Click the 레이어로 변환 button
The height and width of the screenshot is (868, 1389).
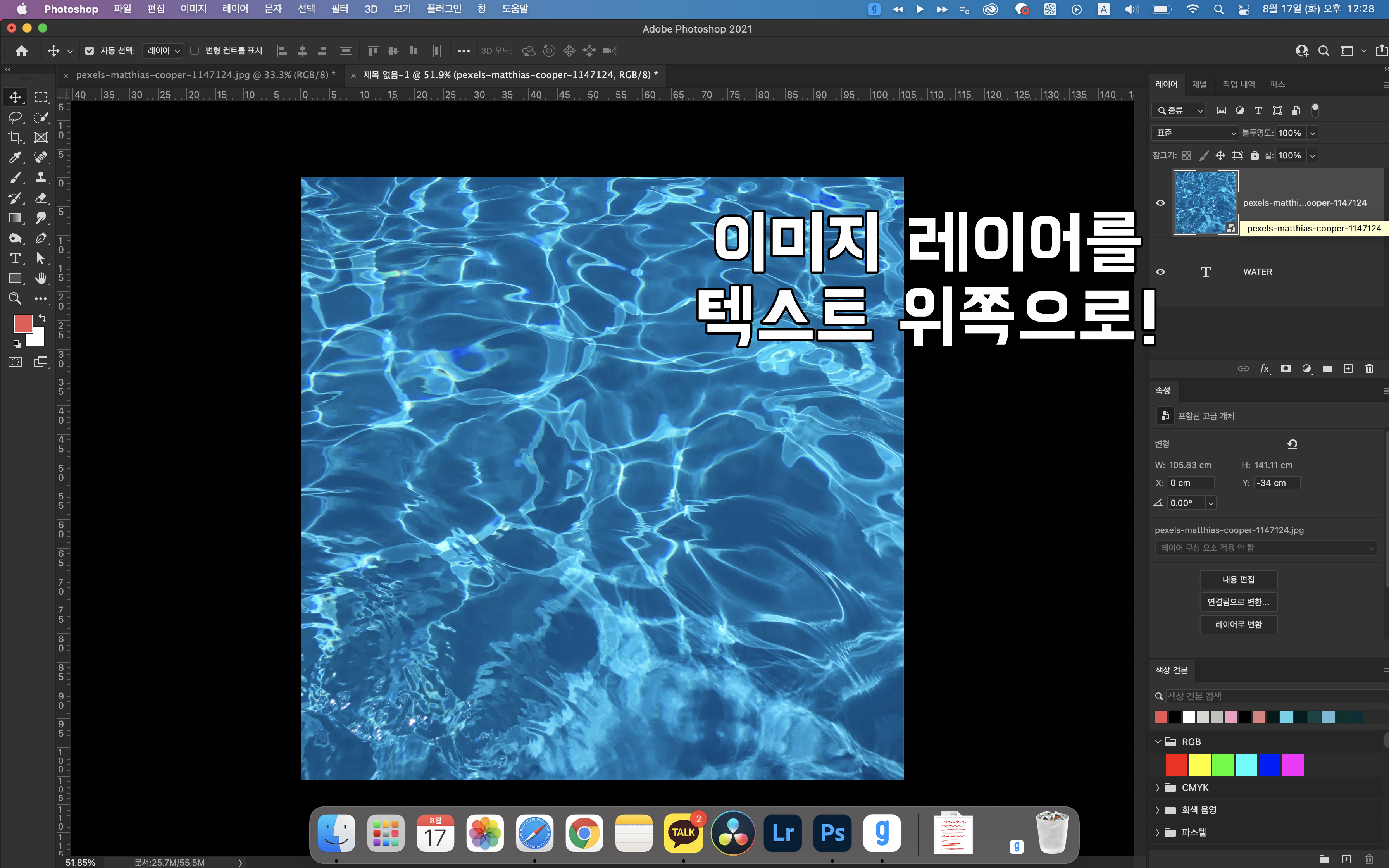pos(1238,624)
